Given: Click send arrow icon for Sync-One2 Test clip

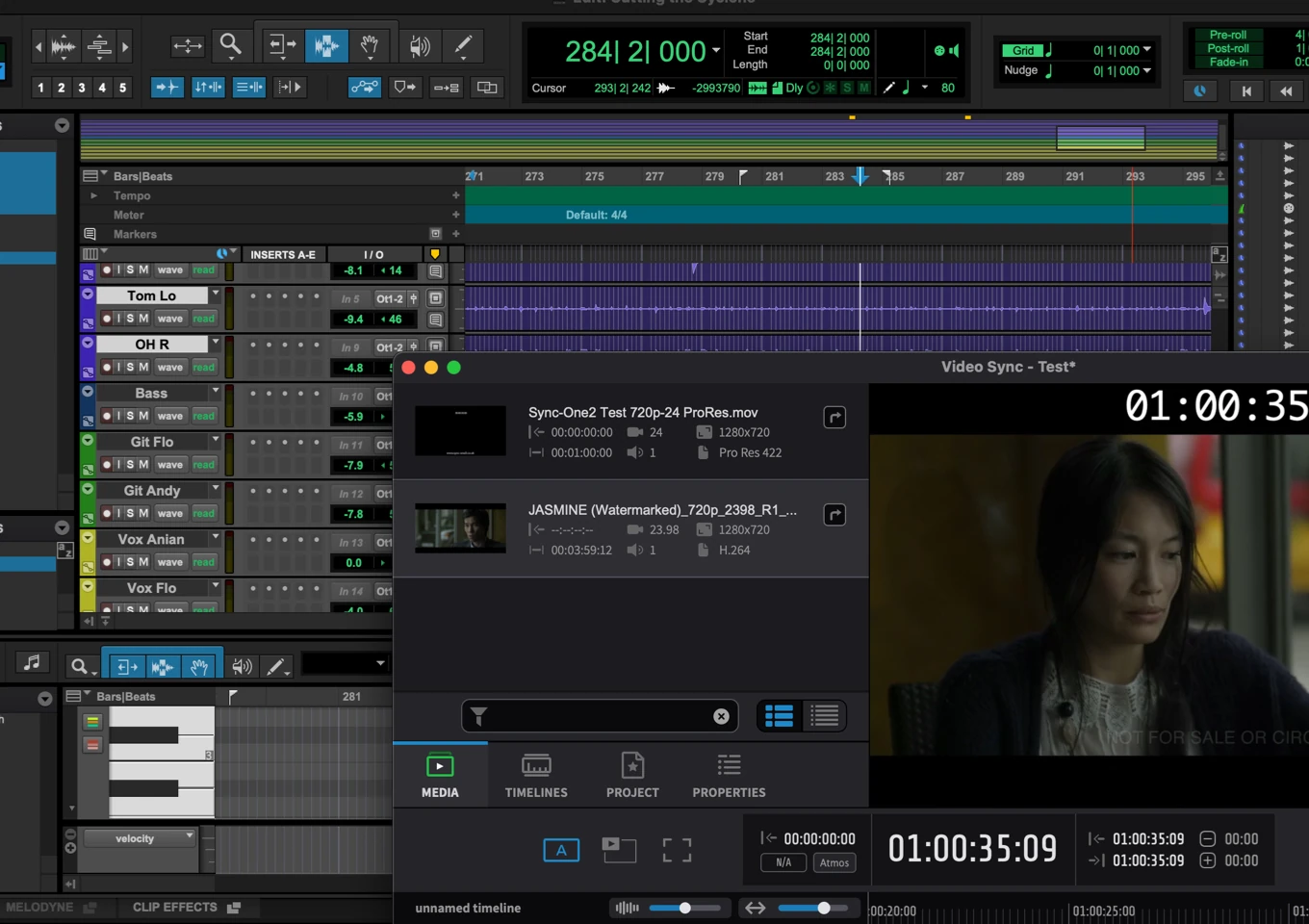Looking at the screenshot, I should [x=834, y=418].
